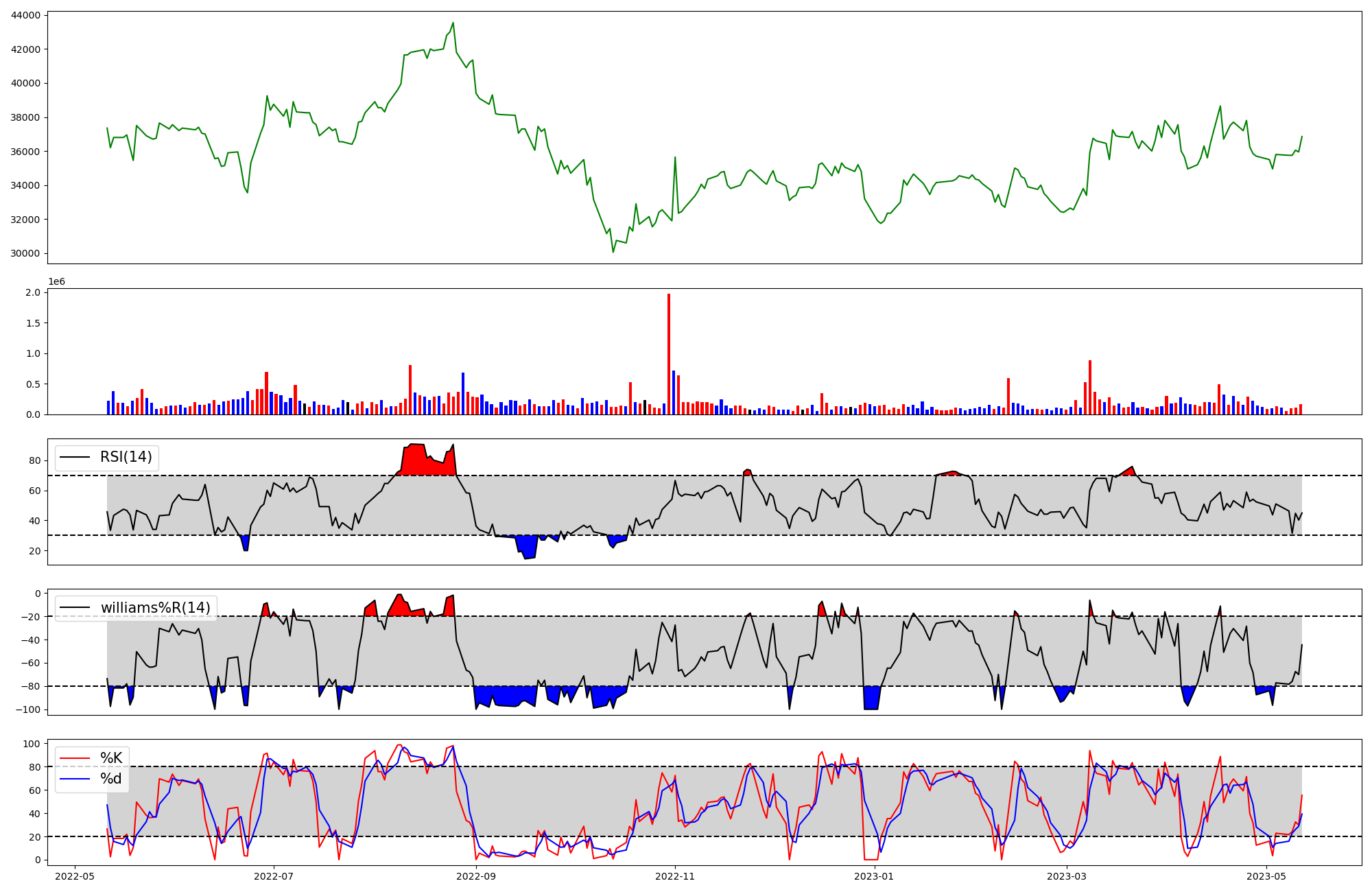The height and width of the screenshot is (892, 1372).
Task: Click the williams%R(14) legend label
Action: coord(155,608)
